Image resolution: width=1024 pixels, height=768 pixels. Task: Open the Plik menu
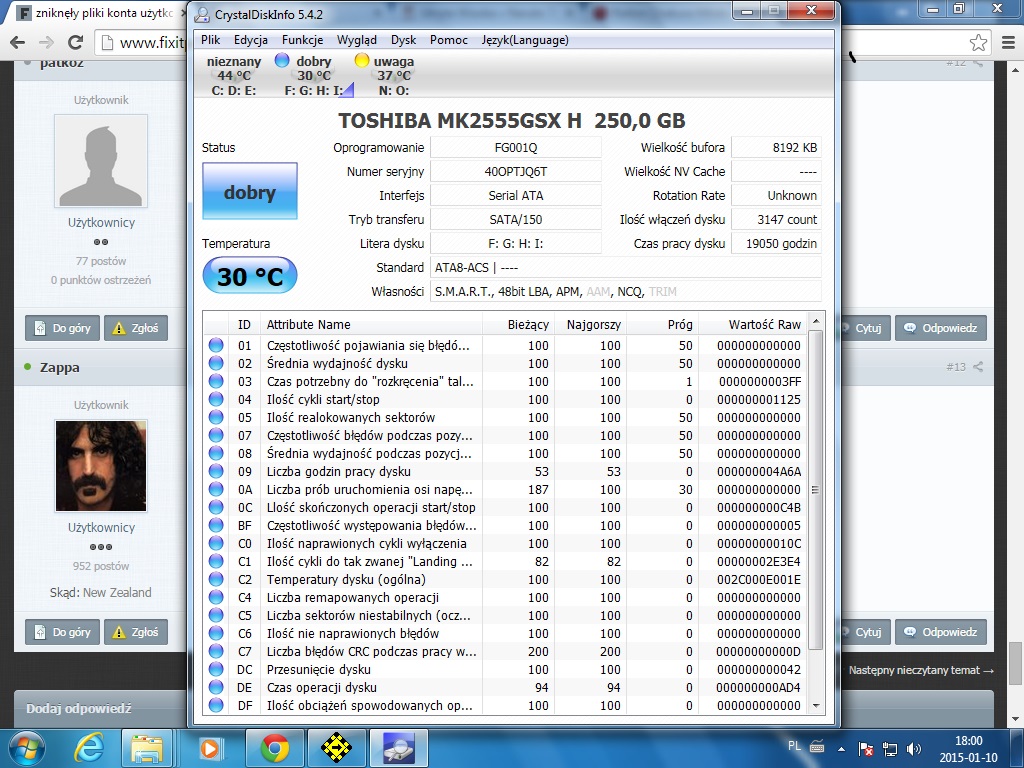(210, 40)
